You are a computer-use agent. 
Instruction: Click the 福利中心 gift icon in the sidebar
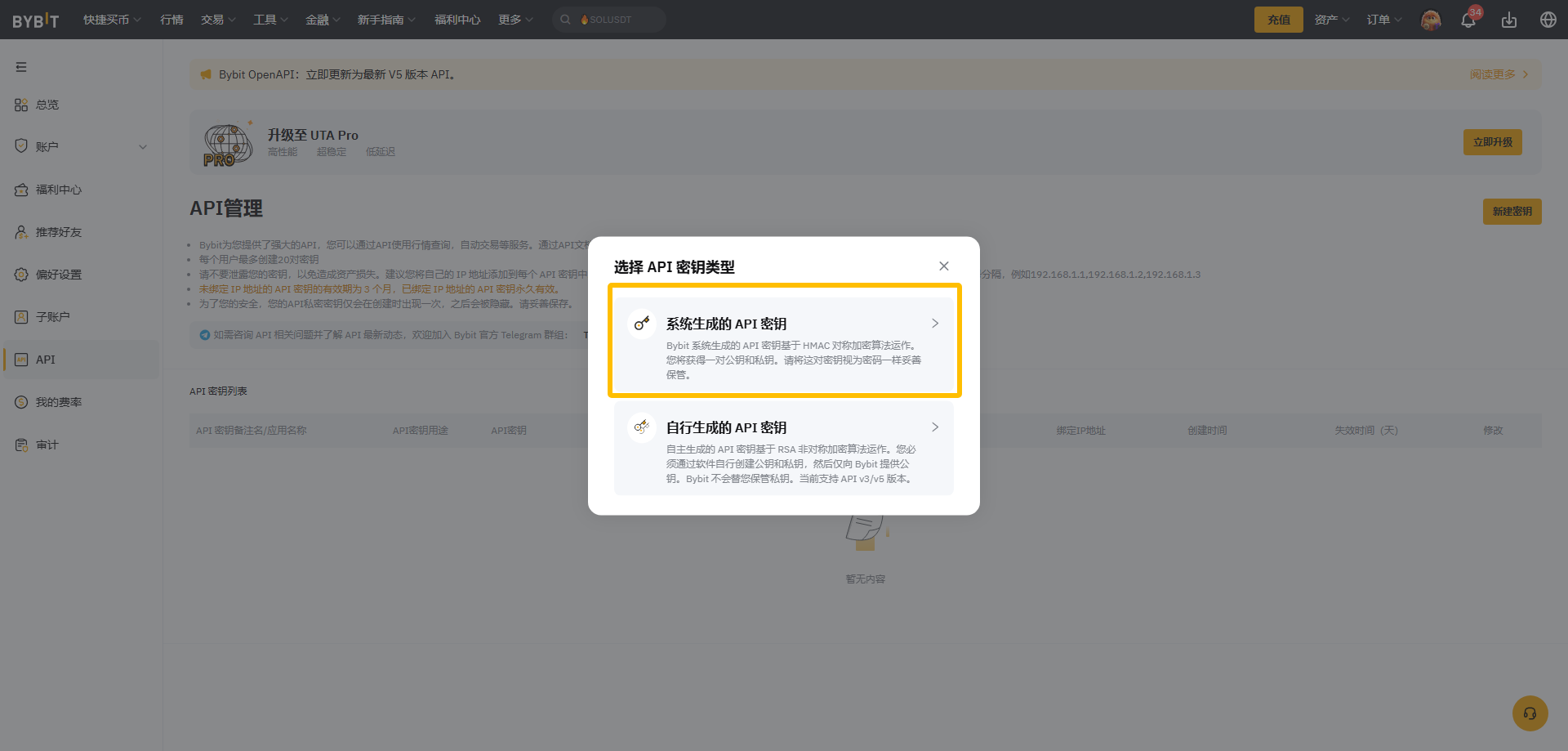(21, 190)
